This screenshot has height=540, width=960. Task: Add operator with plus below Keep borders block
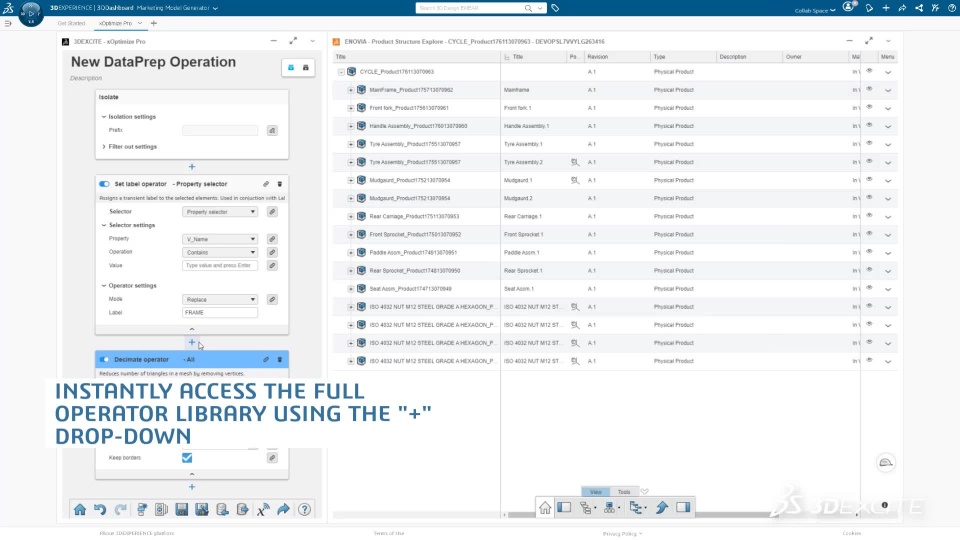point(192,487)
